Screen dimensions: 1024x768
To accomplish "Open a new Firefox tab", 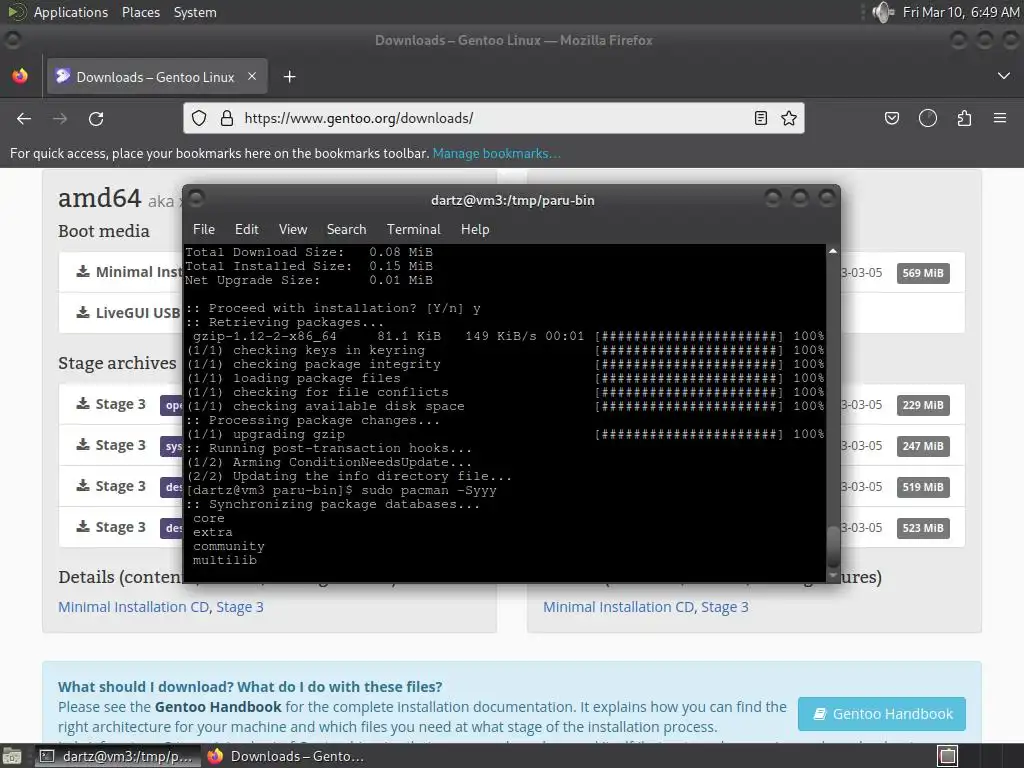I will (x=289, y=77).
